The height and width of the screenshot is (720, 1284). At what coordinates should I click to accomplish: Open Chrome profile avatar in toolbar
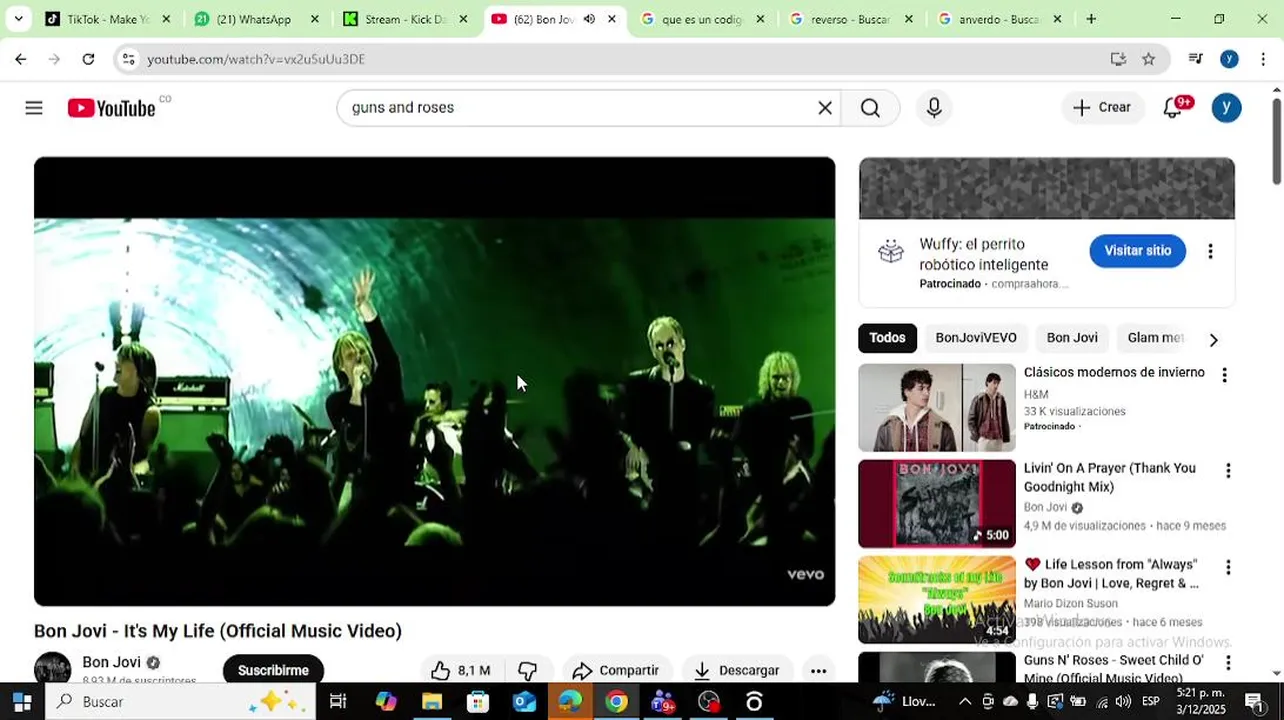click(1229, 59)
